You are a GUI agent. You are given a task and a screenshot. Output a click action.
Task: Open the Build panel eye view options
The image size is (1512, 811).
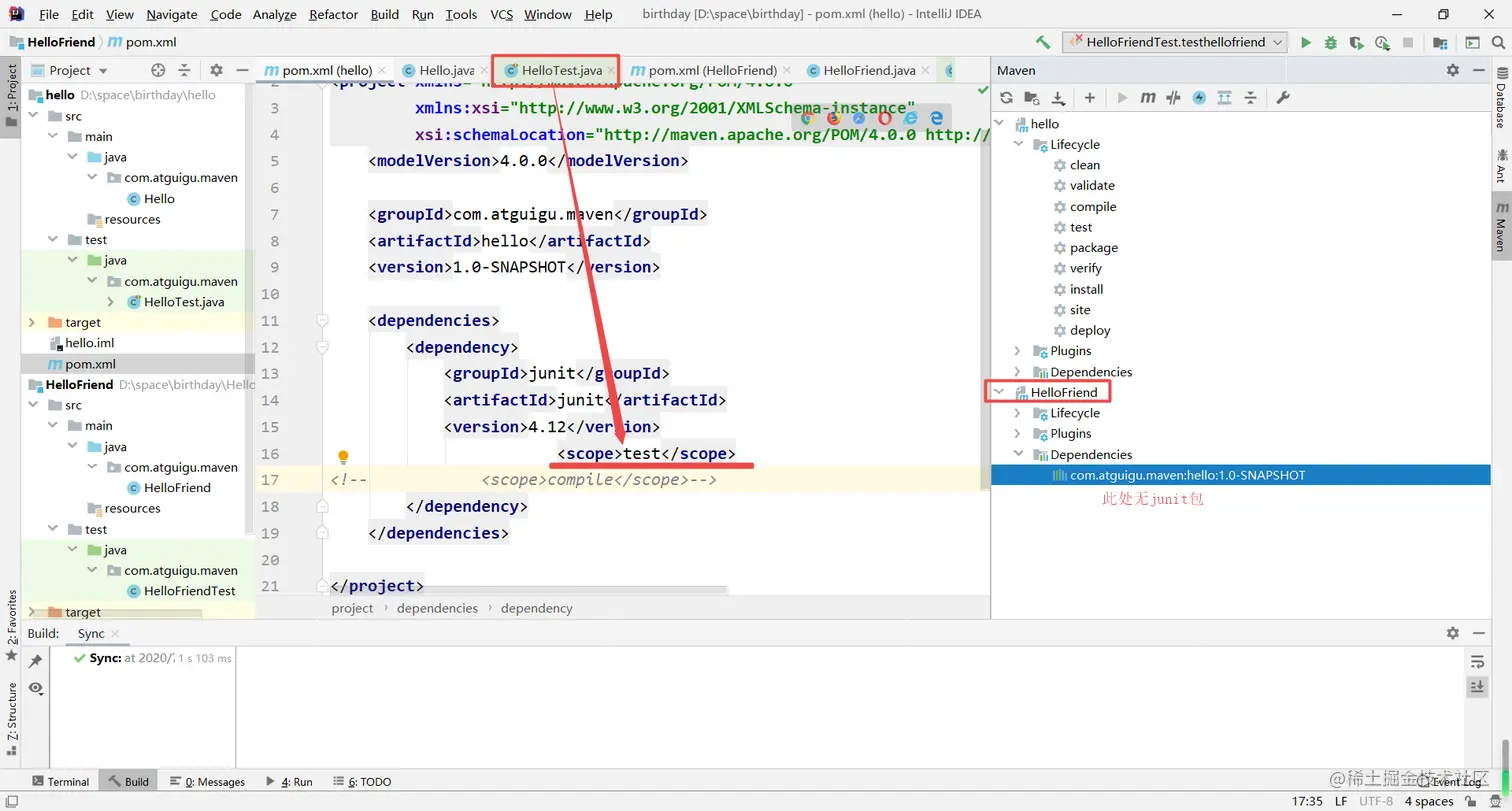coord(35,688)
